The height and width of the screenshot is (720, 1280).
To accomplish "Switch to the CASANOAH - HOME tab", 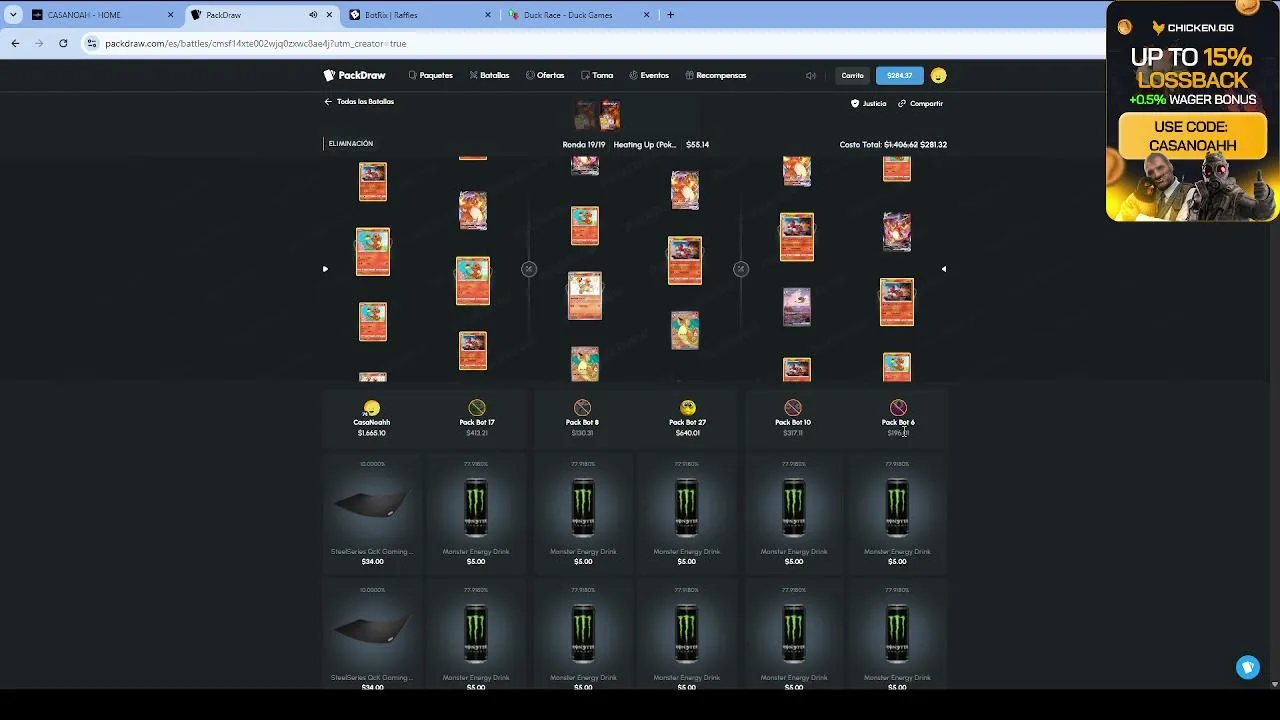I will [x=100, y=15].
